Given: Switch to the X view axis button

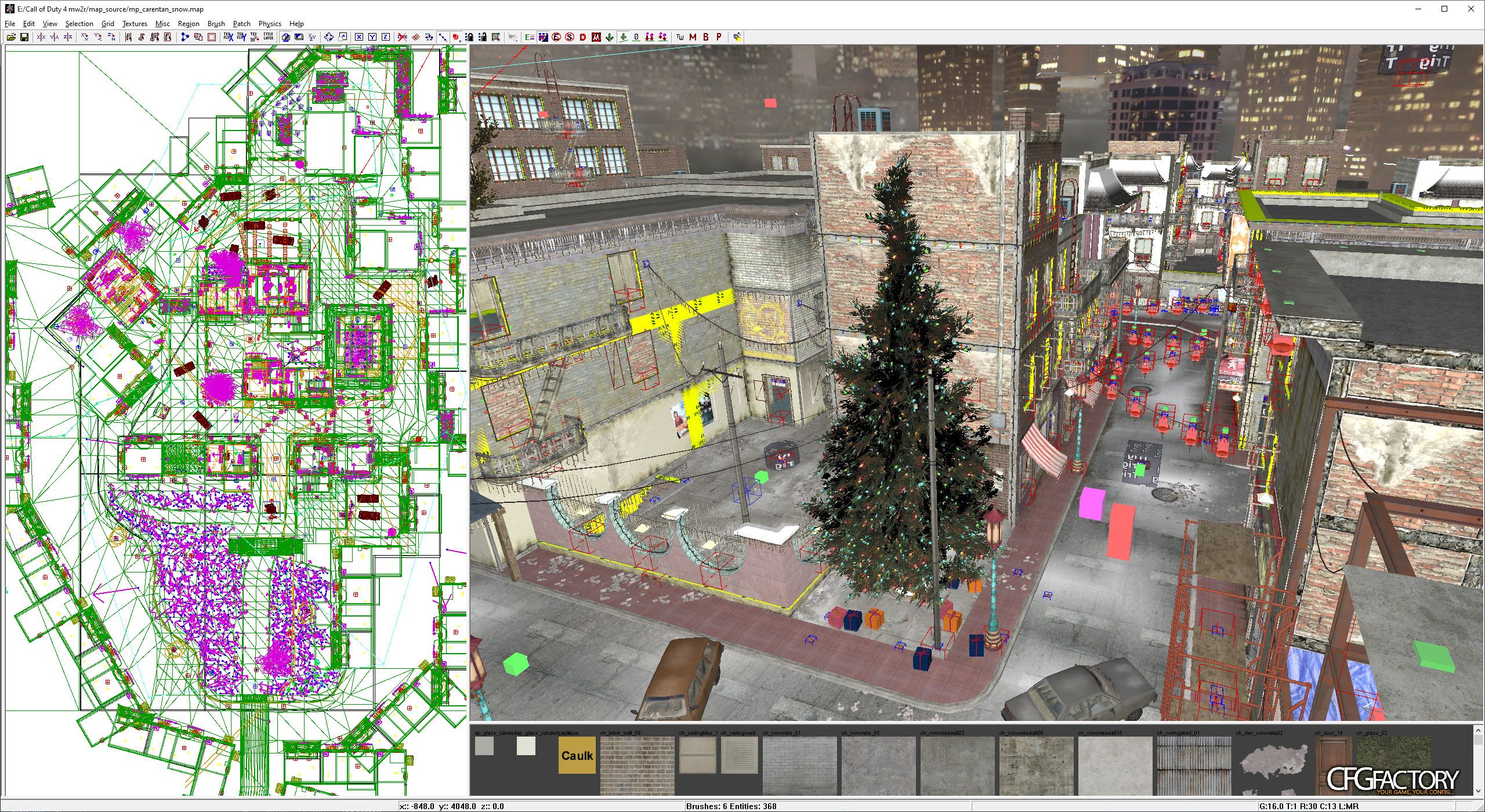Looking at the screenshot, I should click(359, 37).
